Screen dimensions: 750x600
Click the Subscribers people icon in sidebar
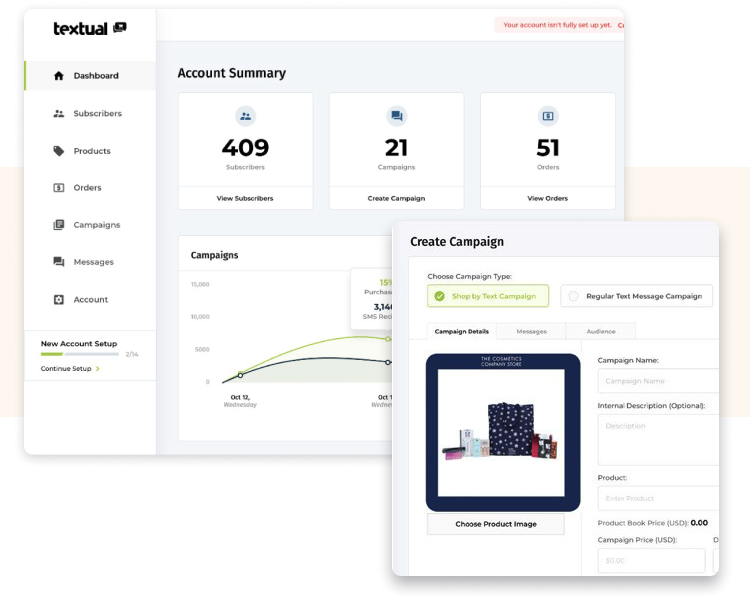59,114
